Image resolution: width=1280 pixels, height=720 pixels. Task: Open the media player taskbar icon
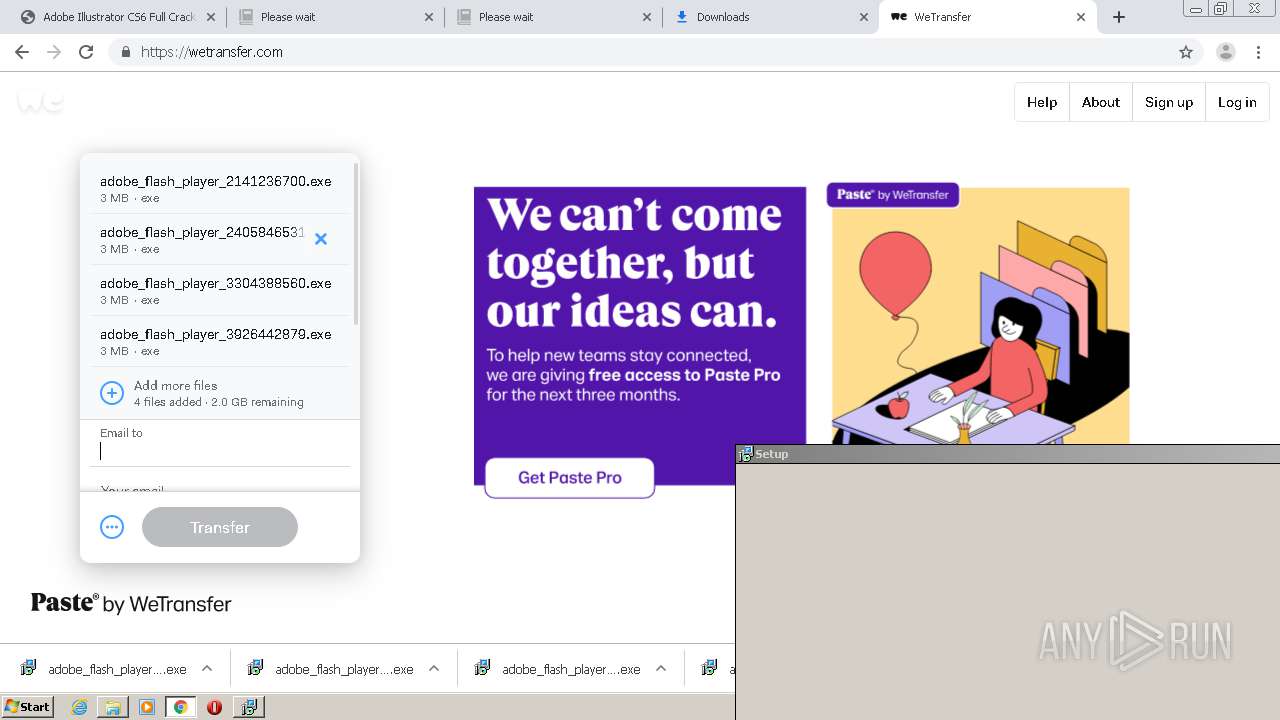tap(147, 707)
